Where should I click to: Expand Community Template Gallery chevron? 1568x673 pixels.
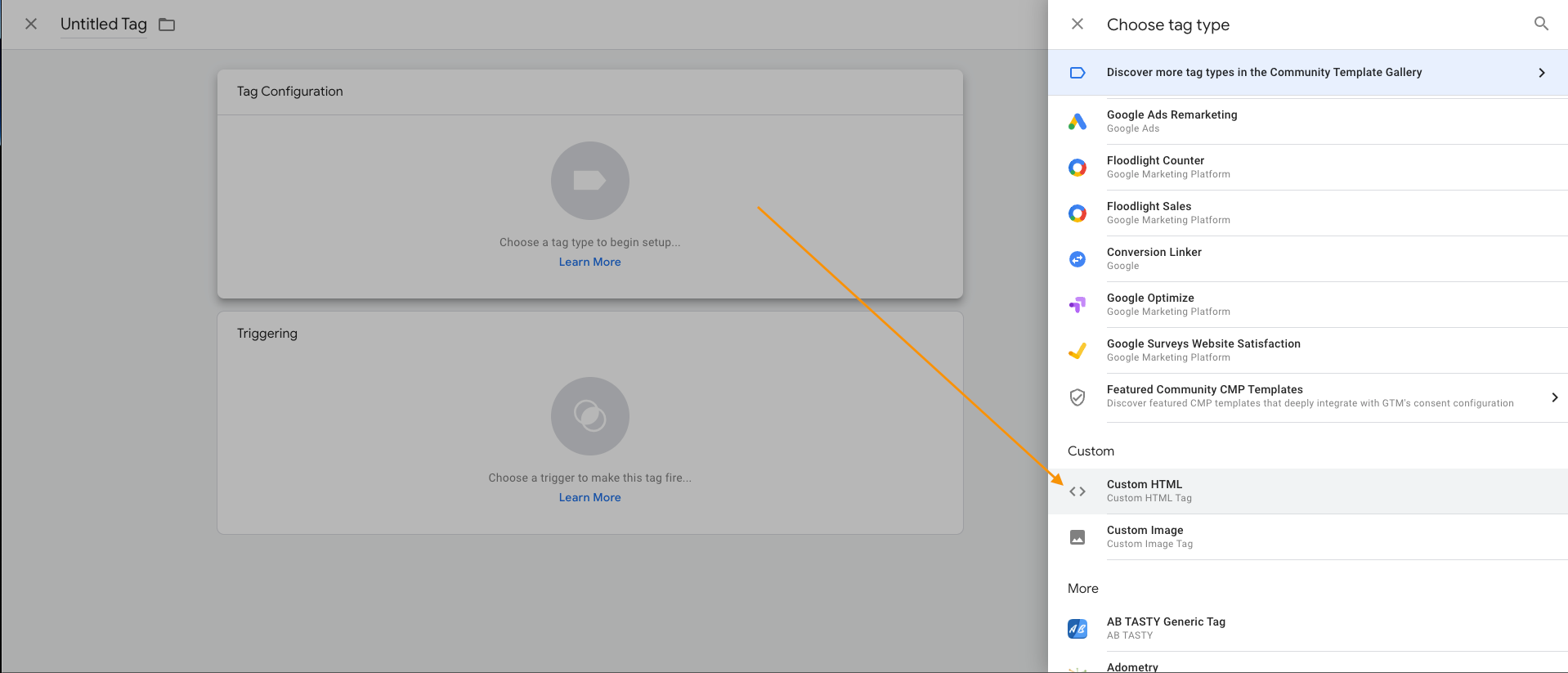[x=1542, y=73]
